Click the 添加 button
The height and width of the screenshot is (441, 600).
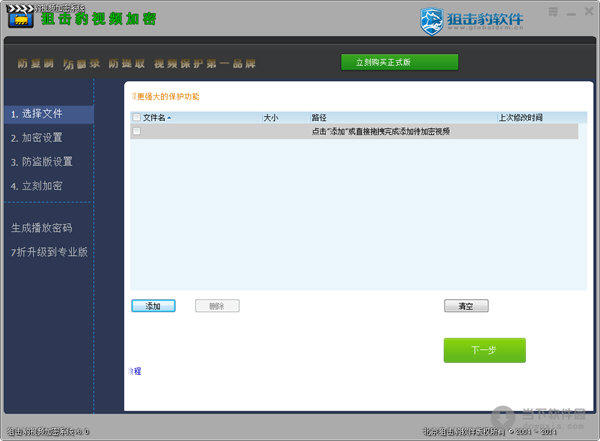coord(153,306)
